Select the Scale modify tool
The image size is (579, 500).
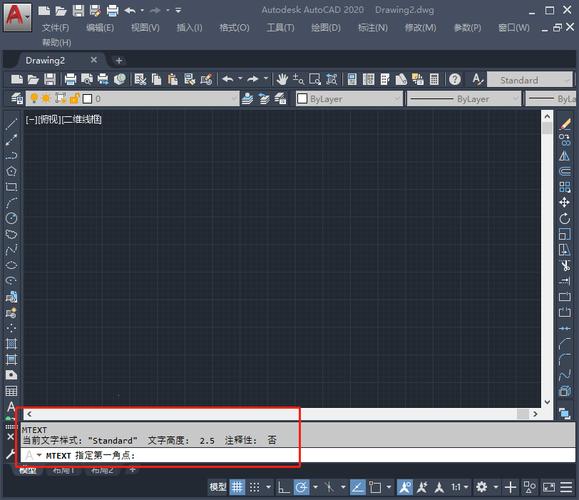point(565,234)
